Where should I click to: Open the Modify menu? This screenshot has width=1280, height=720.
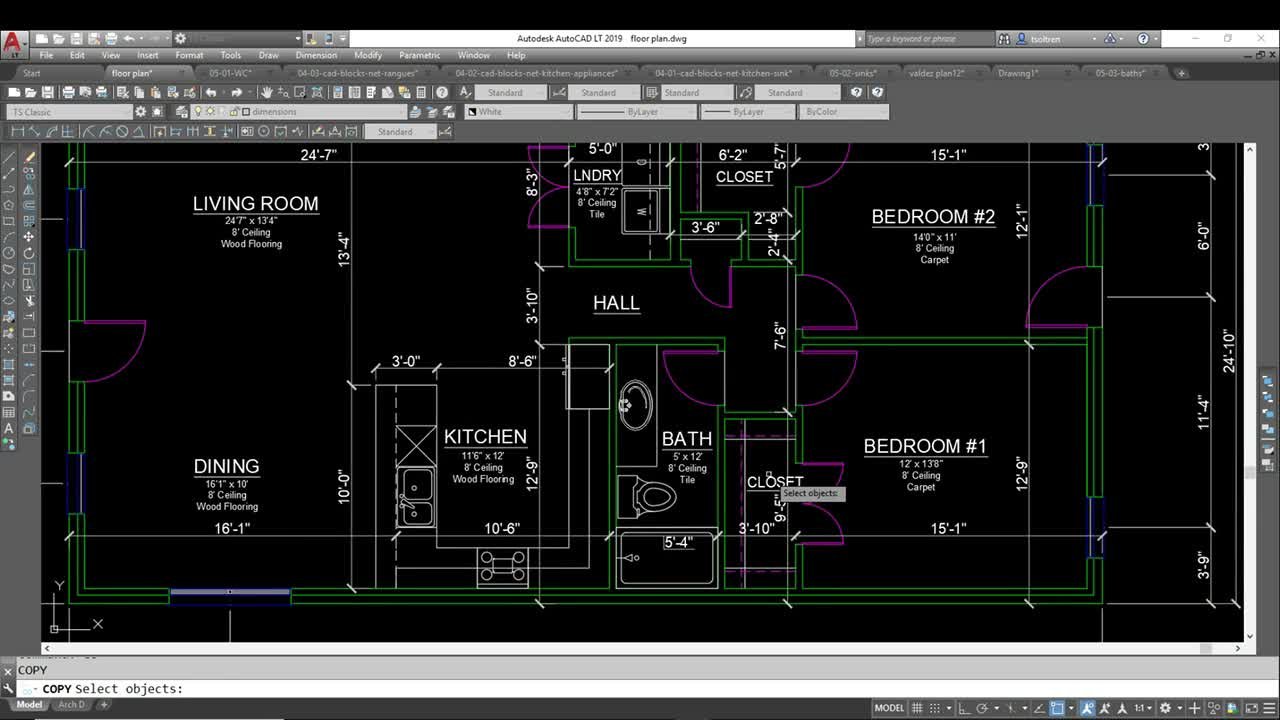tap(367, 55)
